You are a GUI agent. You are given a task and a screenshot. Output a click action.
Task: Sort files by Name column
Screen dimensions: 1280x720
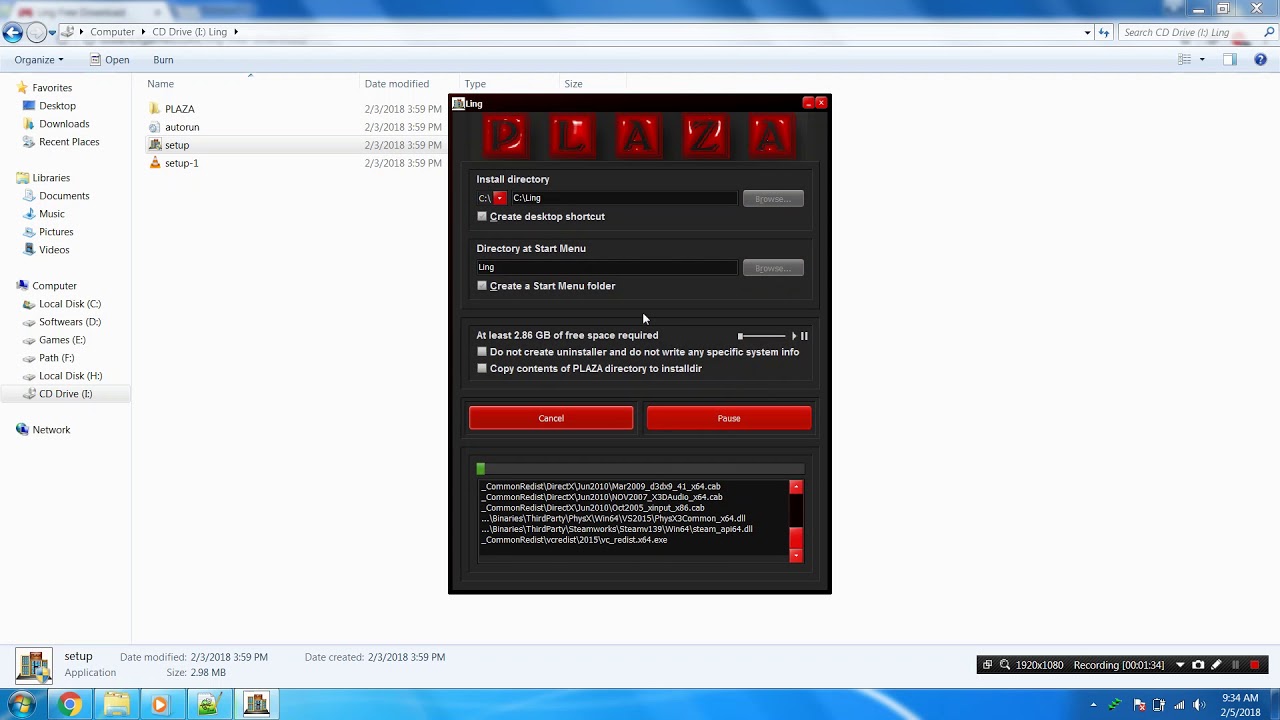(160, 84)
